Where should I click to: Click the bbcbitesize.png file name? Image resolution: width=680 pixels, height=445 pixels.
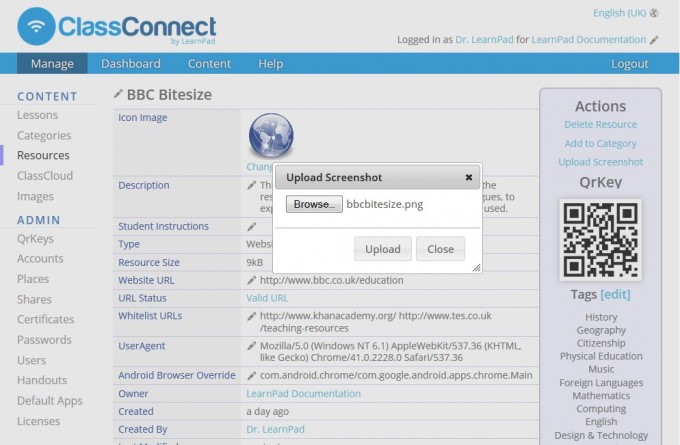385,204
